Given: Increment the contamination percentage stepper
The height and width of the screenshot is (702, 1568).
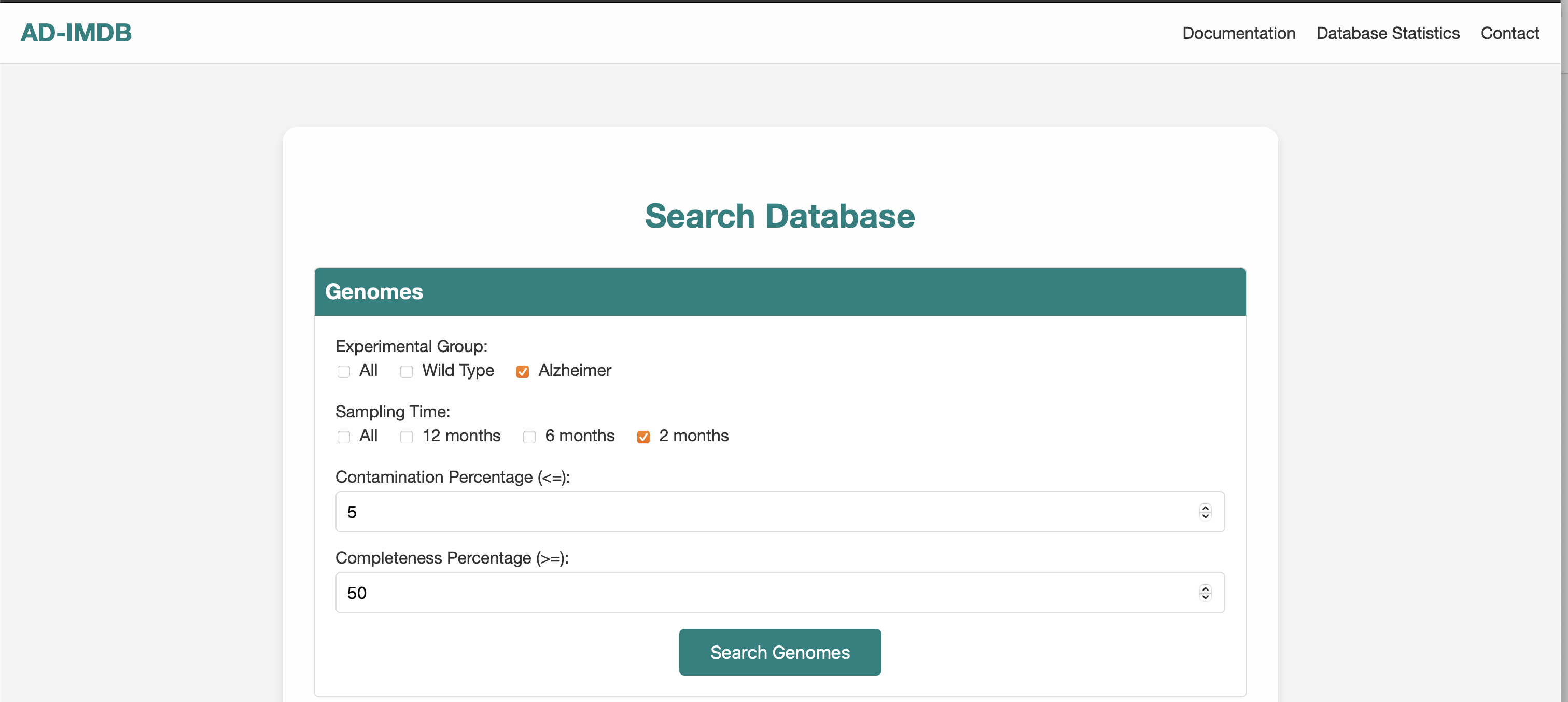Looking at the screenshot, I should [1205, 507].
